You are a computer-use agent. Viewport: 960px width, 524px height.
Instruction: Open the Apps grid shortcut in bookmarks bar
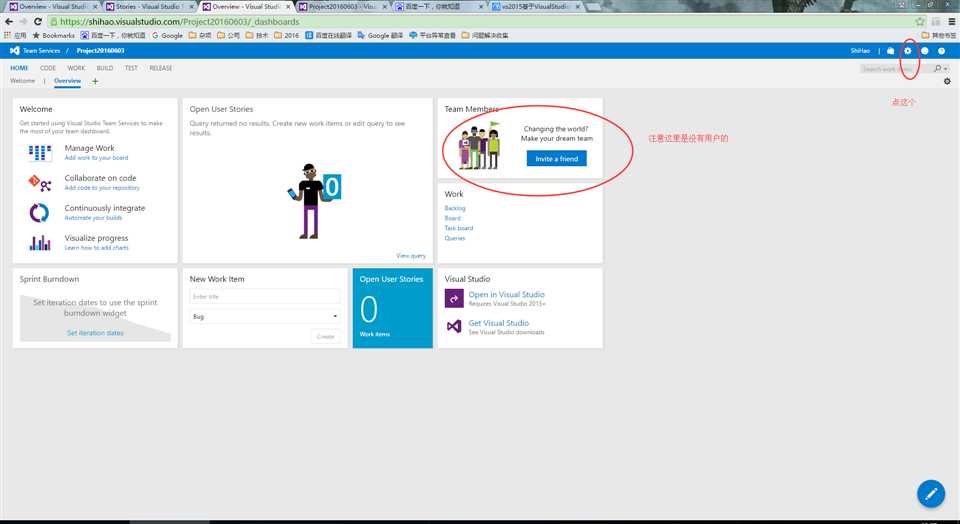click(x=15, y=36)
